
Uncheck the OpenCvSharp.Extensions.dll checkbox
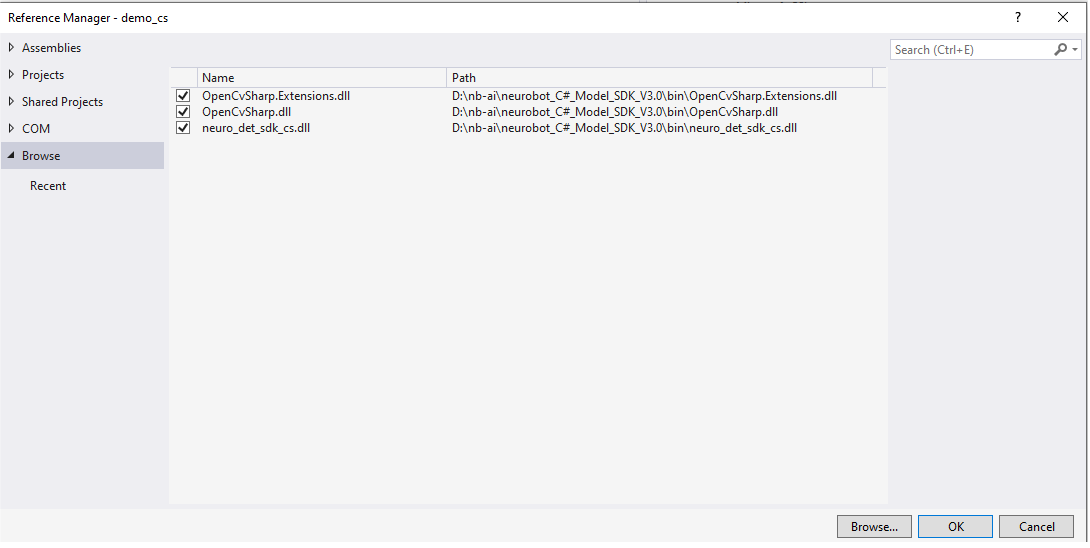click(183, 96)
